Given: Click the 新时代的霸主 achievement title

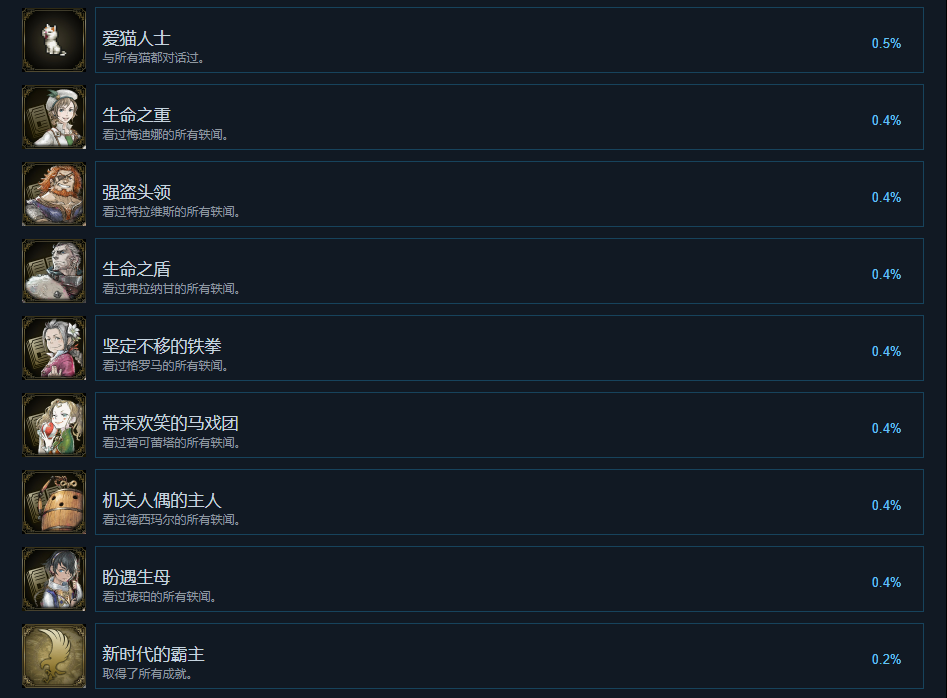Looking at the screenshot, I should click(x=153, y=654).
